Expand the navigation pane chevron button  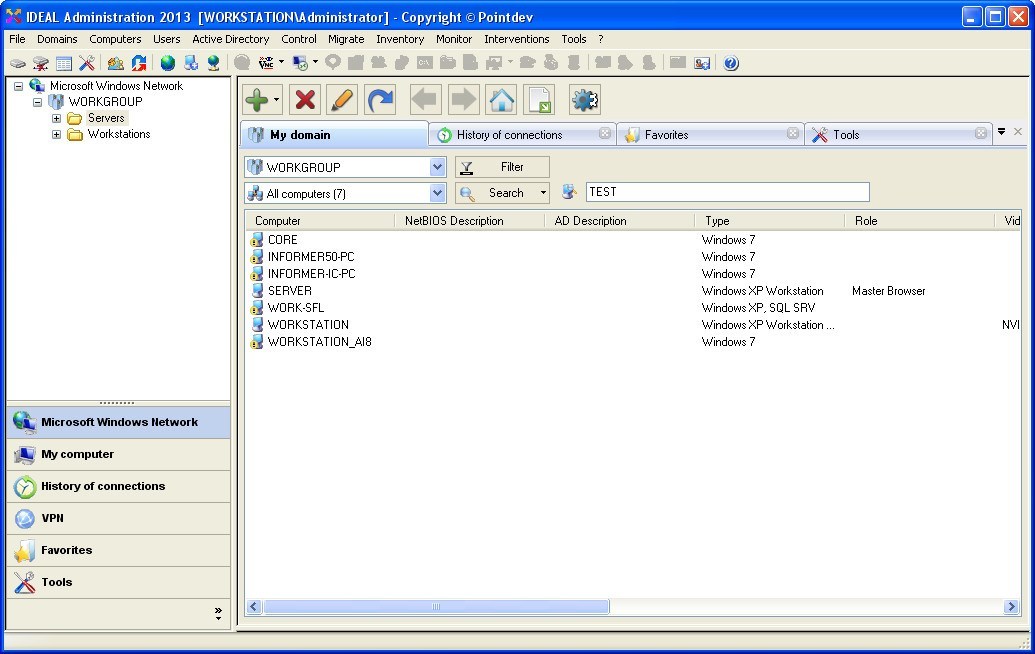click(218, 614)
